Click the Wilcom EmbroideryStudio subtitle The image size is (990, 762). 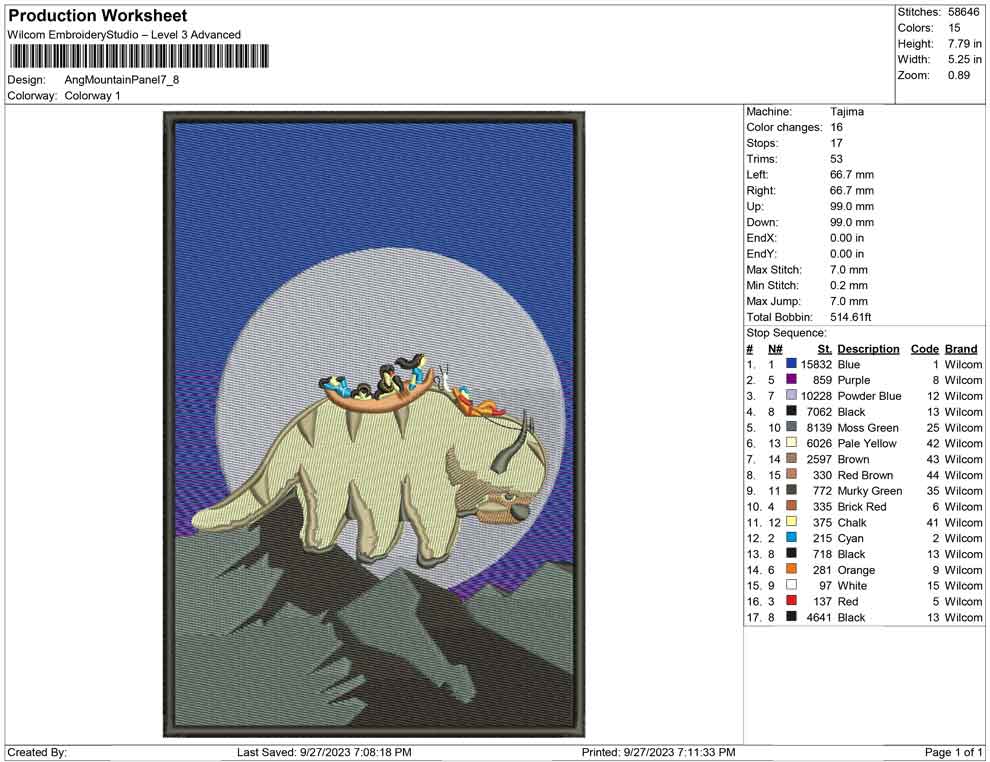coord(124,35)
